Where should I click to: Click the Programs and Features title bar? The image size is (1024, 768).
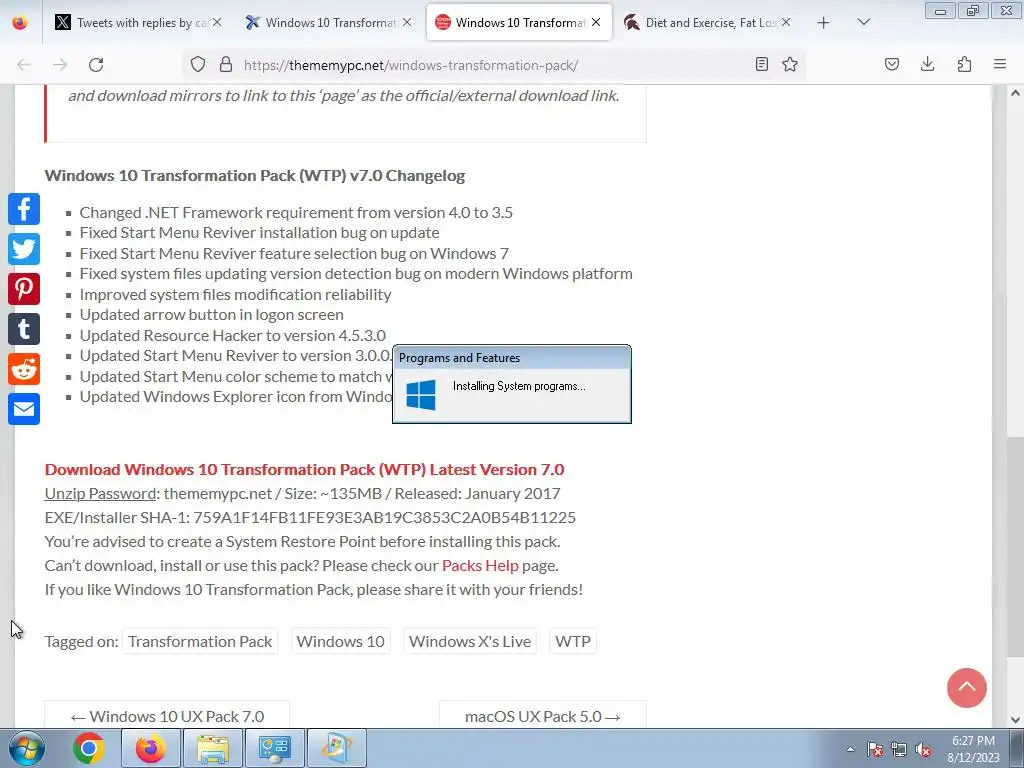[x=512, y=358]
